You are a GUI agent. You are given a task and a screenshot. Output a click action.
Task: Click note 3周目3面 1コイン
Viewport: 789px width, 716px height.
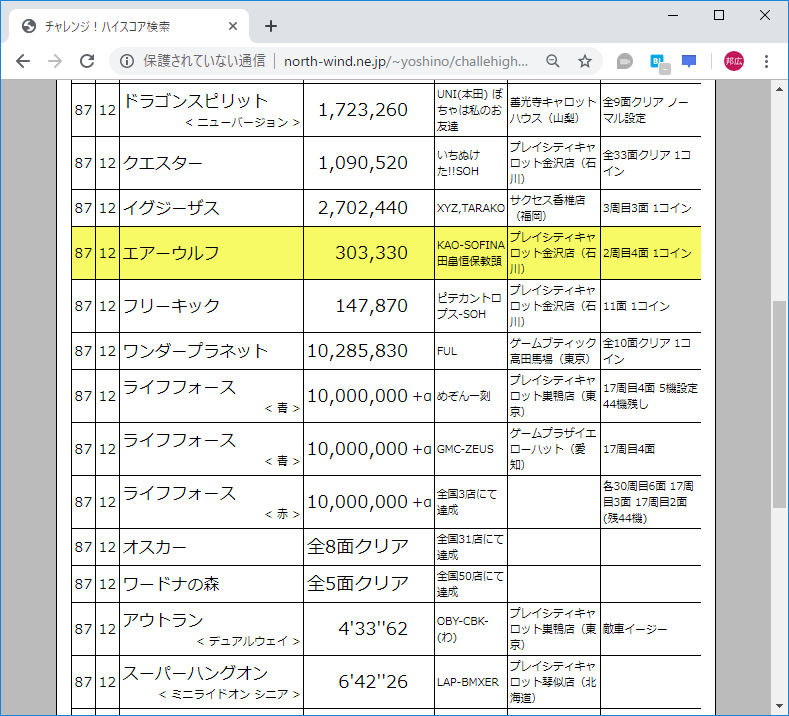click(647, 208)
